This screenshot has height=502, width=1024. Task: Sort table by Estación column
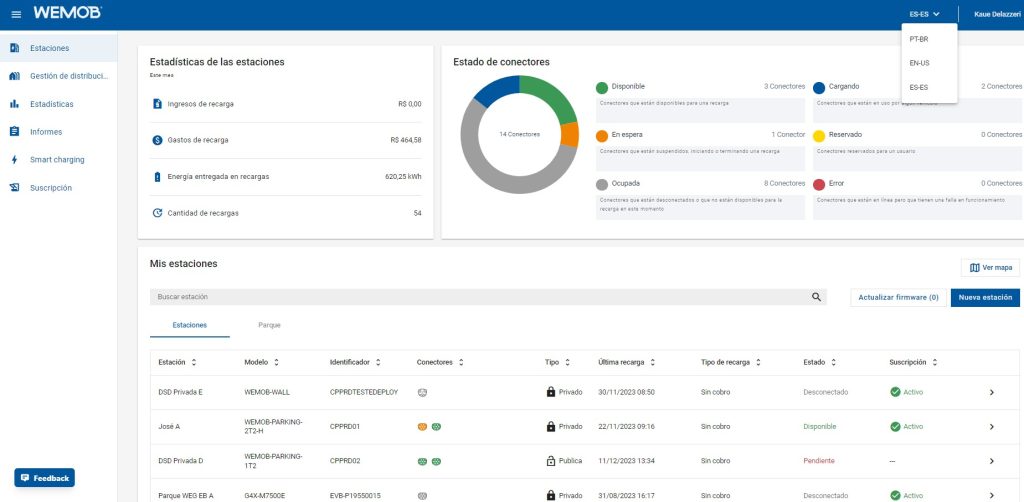[x=194, y=362]
